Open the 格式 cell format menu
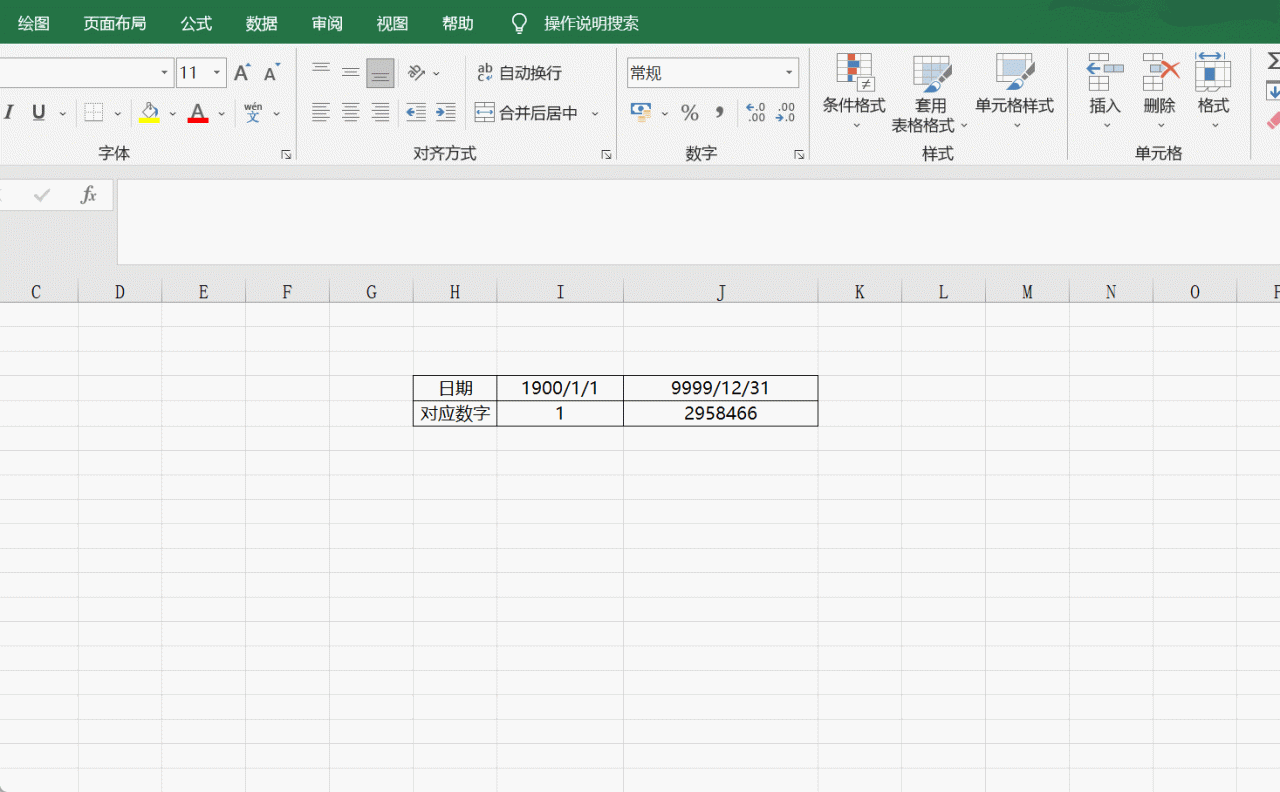1280x792 pixels. click(1213, 92)
